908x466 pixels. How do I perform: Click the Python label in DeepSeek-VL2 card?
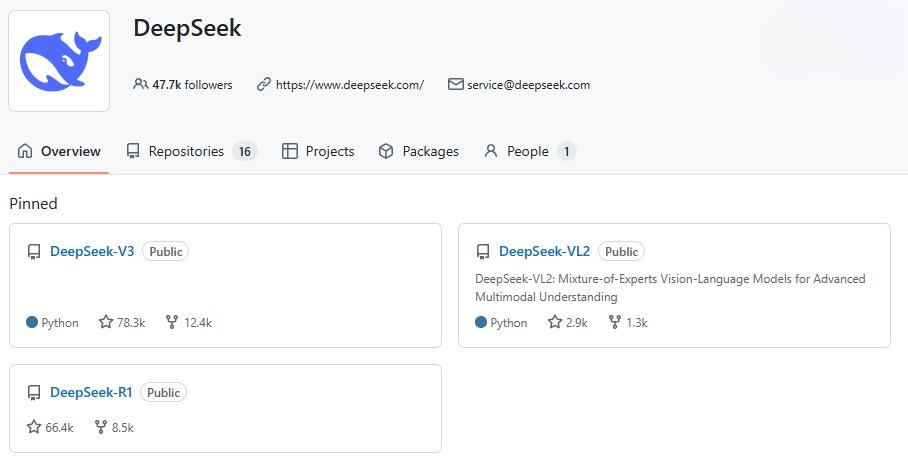coord(508,322)
